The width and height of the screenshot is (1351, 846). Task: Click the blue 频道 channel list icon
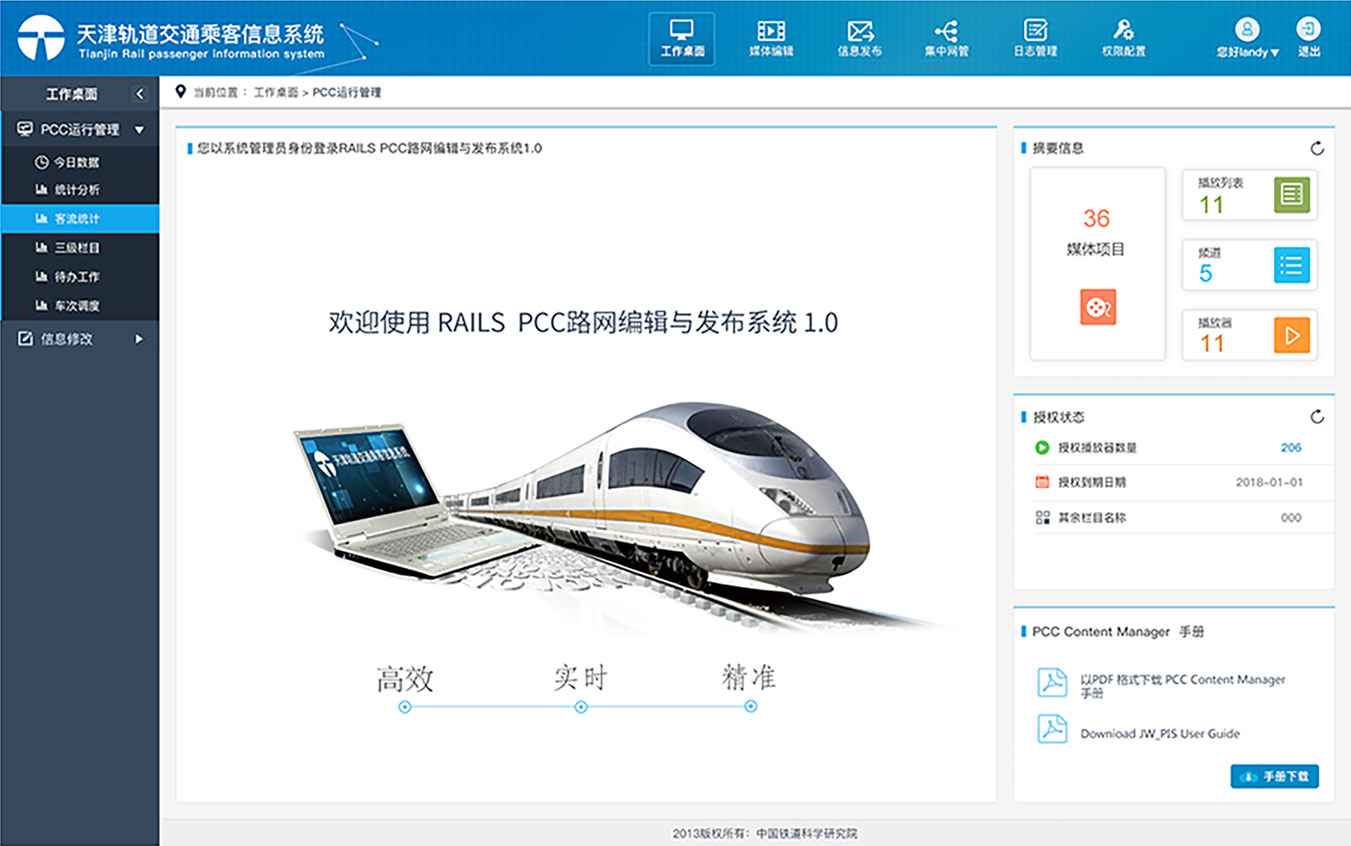click(1292, 265)
